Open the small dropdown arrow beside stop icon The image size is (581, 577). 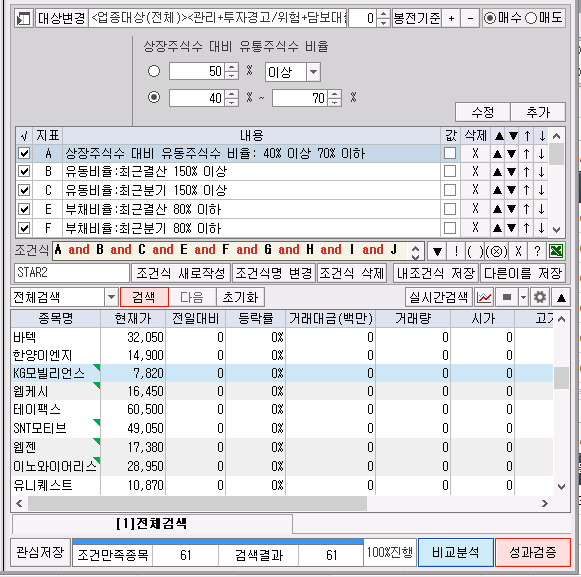click(x=523, y=297)
